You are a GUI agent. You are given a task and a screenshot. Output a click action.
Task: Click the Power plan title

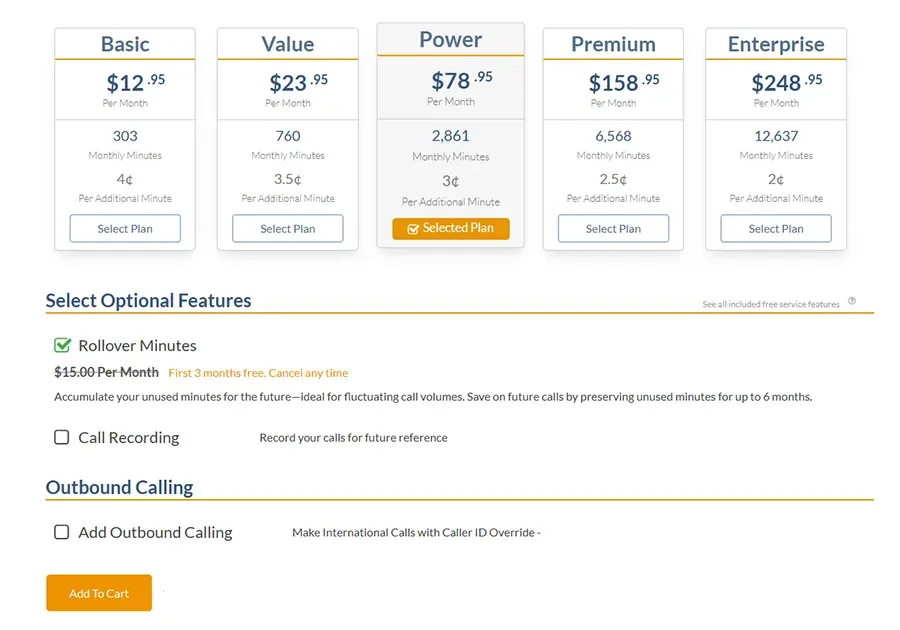[x=451, y=40]
